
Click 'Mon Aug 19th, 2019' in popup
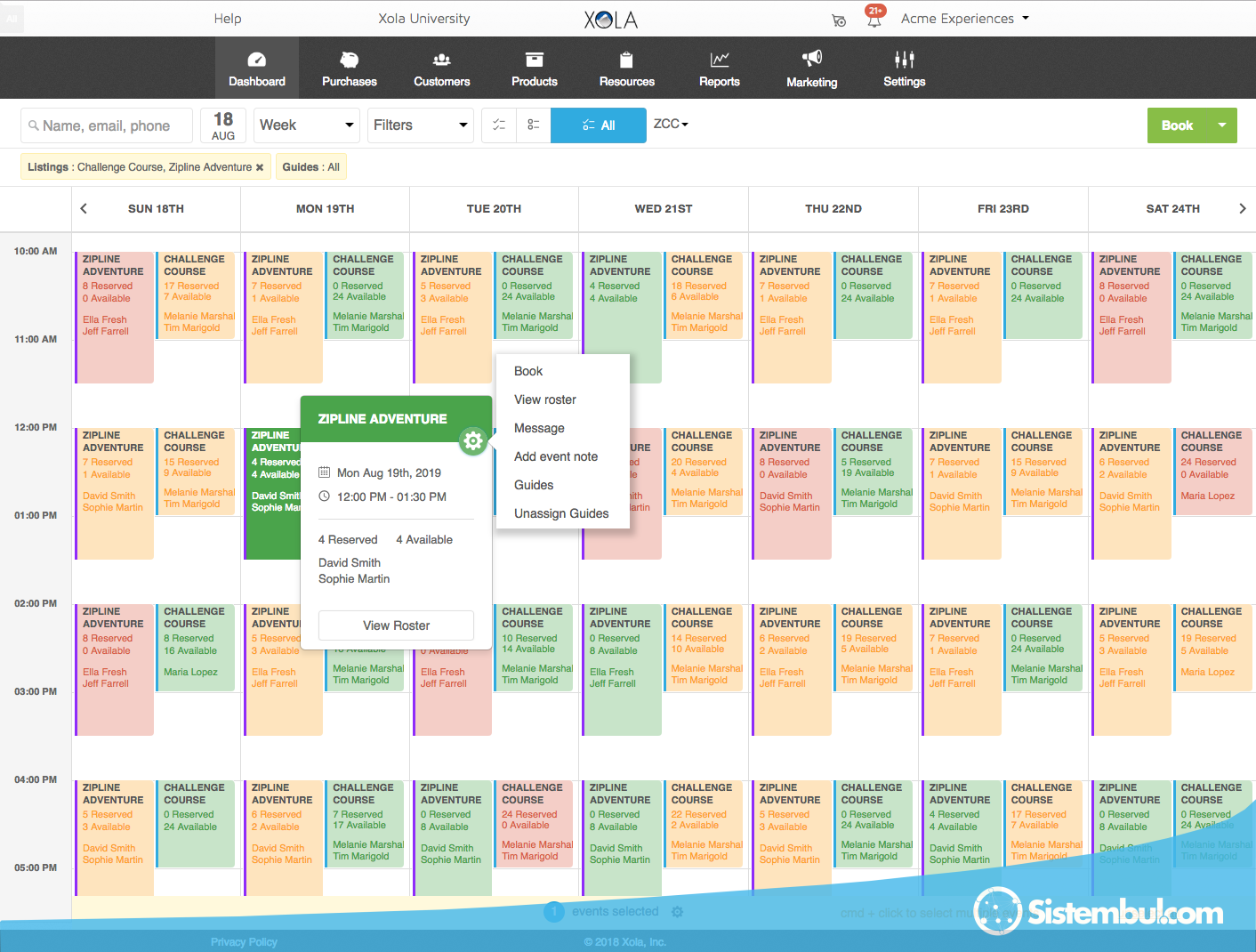click(x=389, y=473)
